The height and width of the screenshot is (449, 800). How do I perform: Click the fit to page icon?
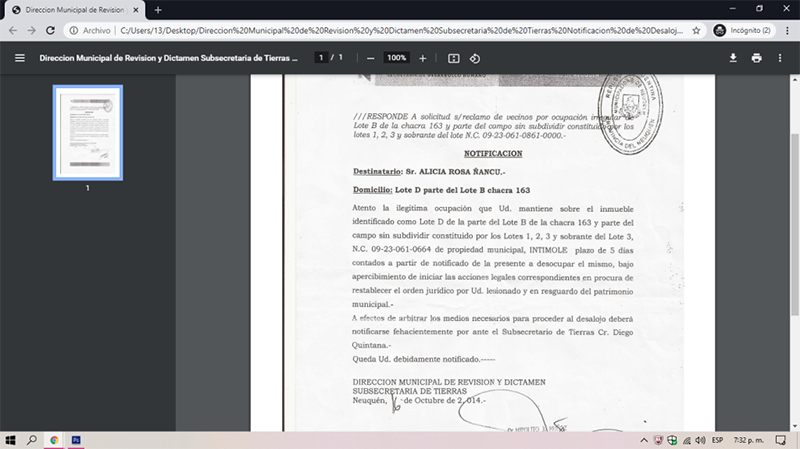(x=453, y=58)
